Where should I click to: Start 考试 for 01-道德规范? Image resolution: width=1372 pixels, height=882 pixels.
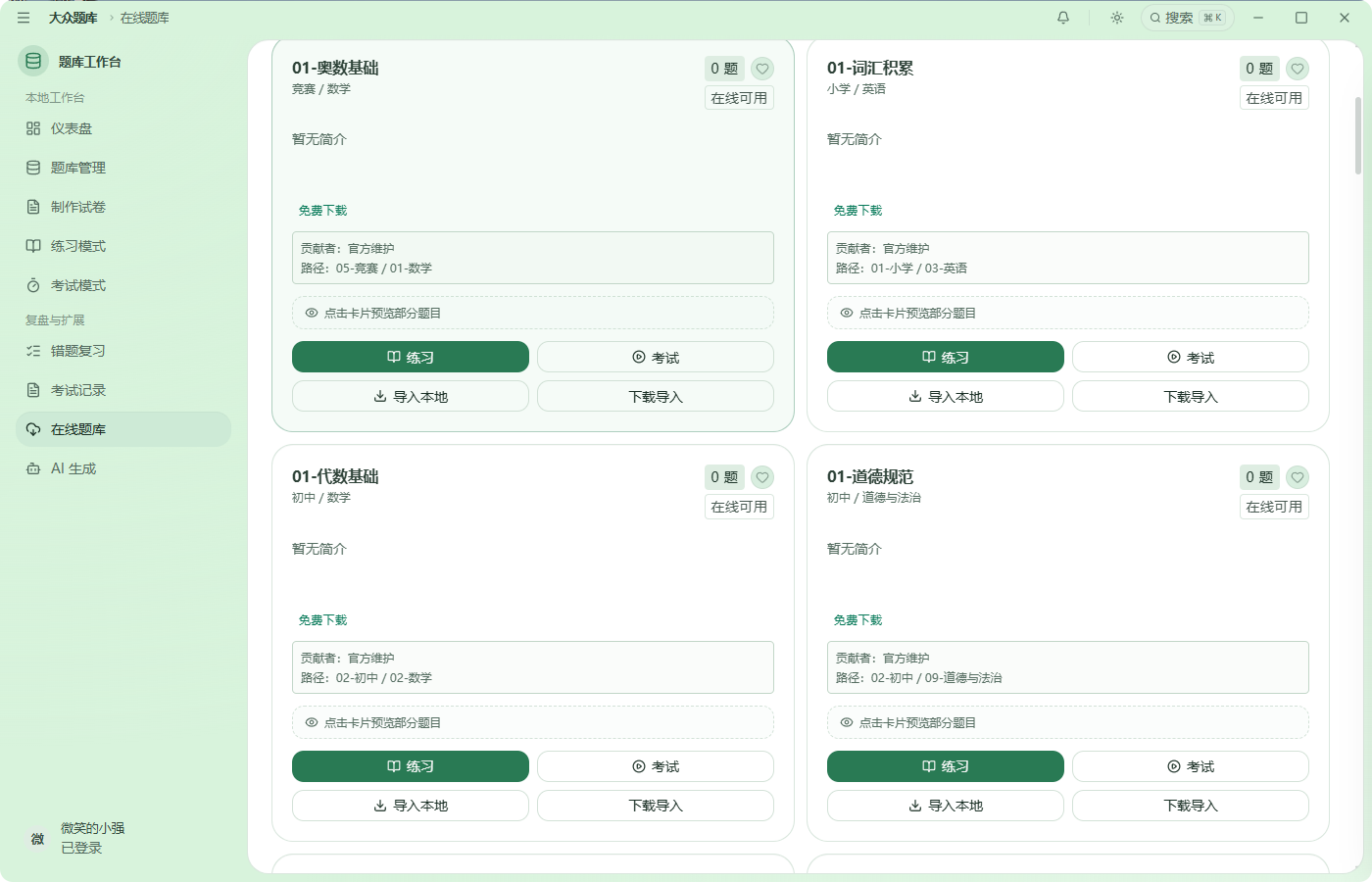[x=1191, y=766]
